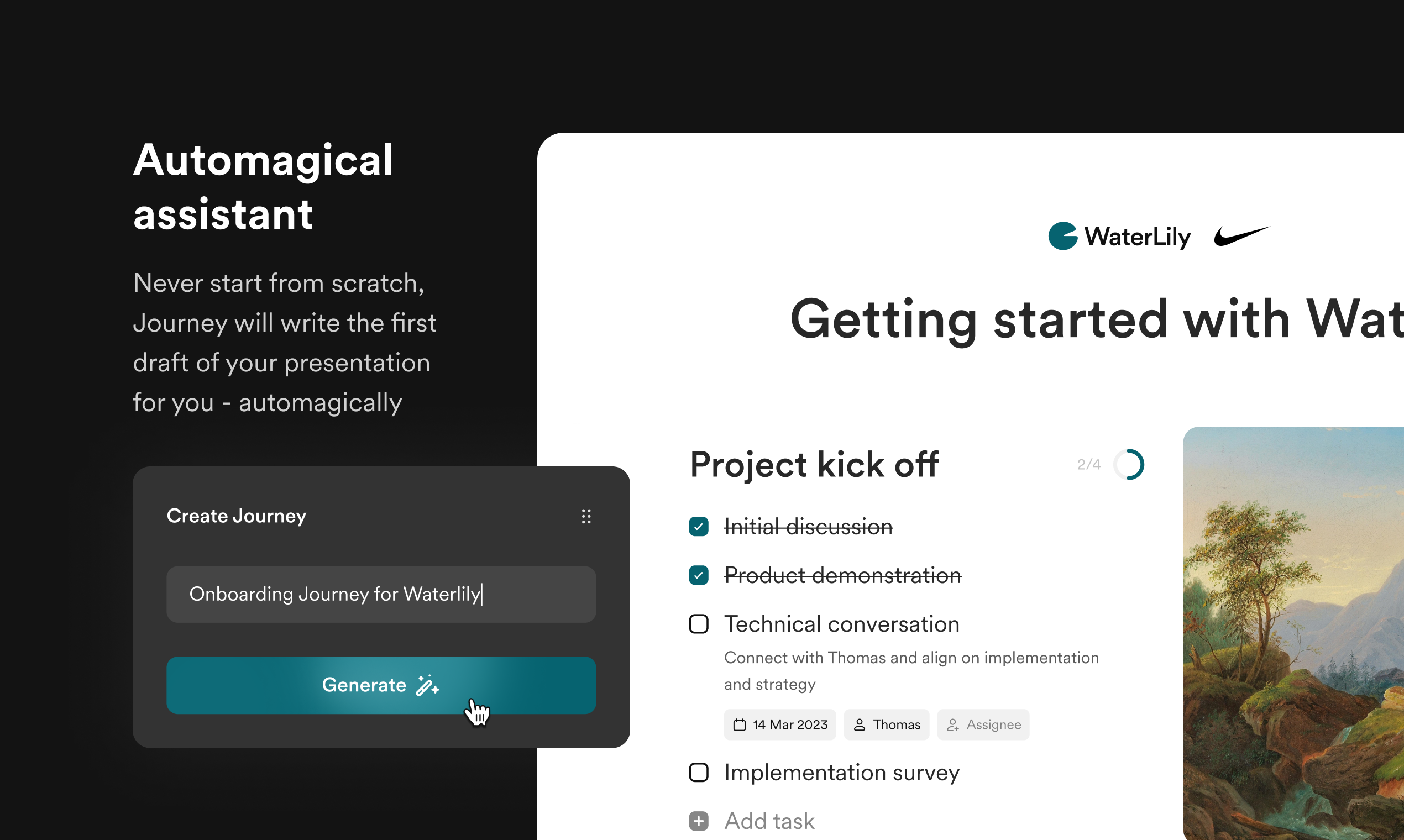Viewport: 1404px width, 840px height.
Task: Click the WaterLily logo icon
Action: tap(1062, 236)
